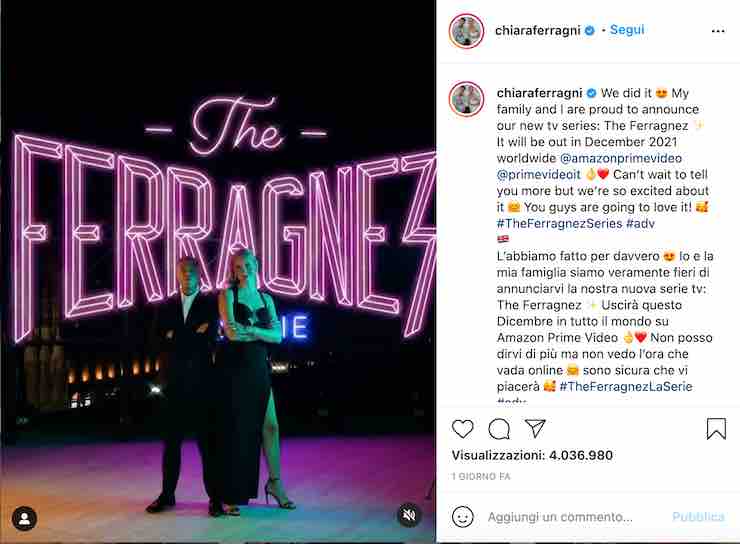
Task: Unmute the video with the speaker icon
Action: [x=409, y=515]
